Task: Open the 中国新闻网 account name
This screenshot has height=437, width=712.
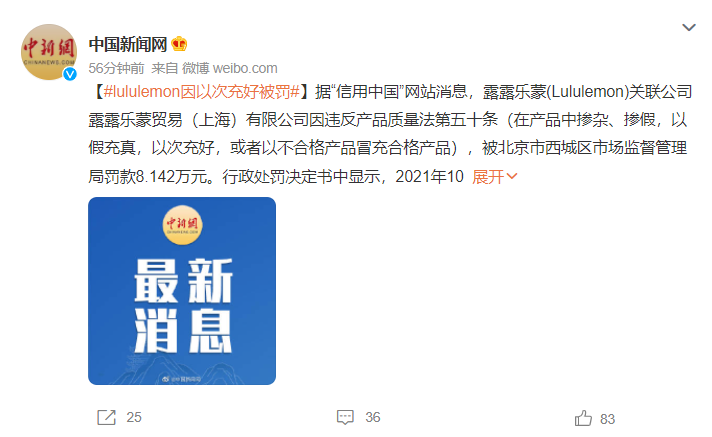Action: (x=128, y=44)
